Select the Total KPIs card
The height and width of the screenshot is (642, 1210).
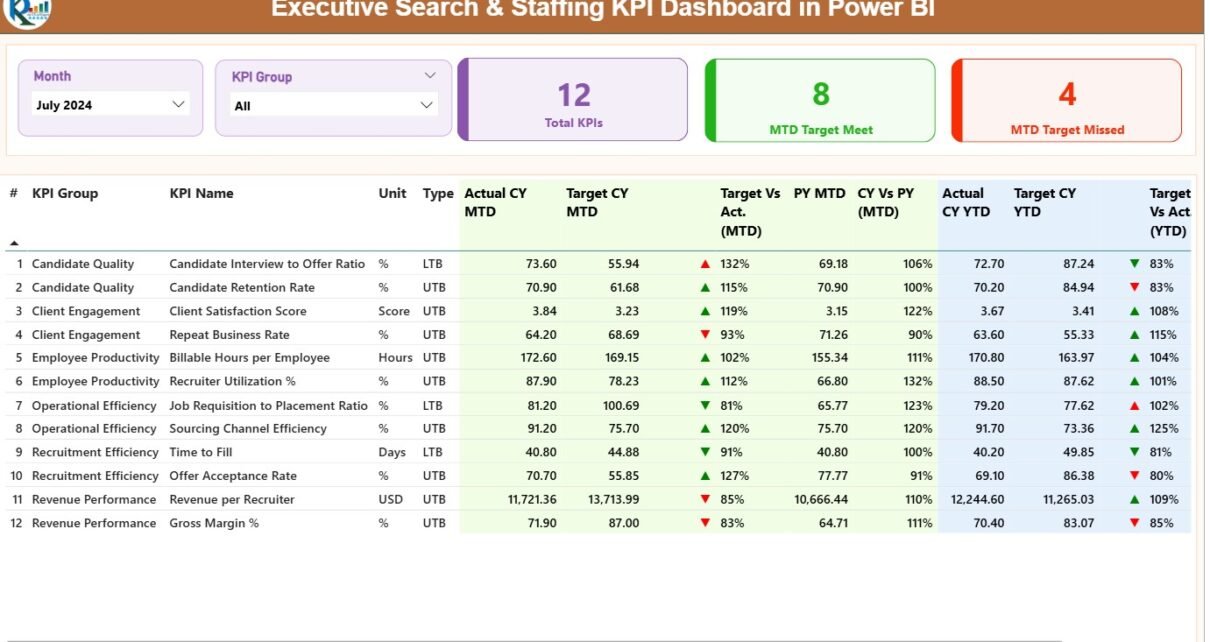[x=574, y=100]
